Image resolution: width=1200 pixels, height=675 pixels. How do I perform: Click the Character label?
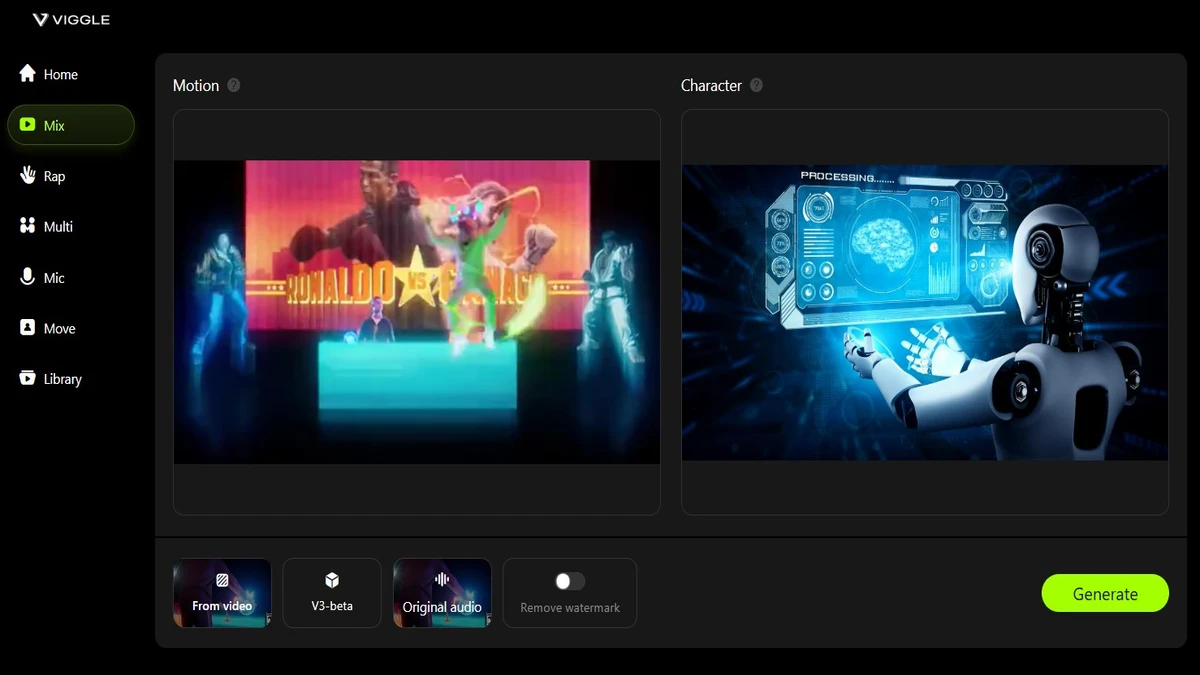coord(711,85)
